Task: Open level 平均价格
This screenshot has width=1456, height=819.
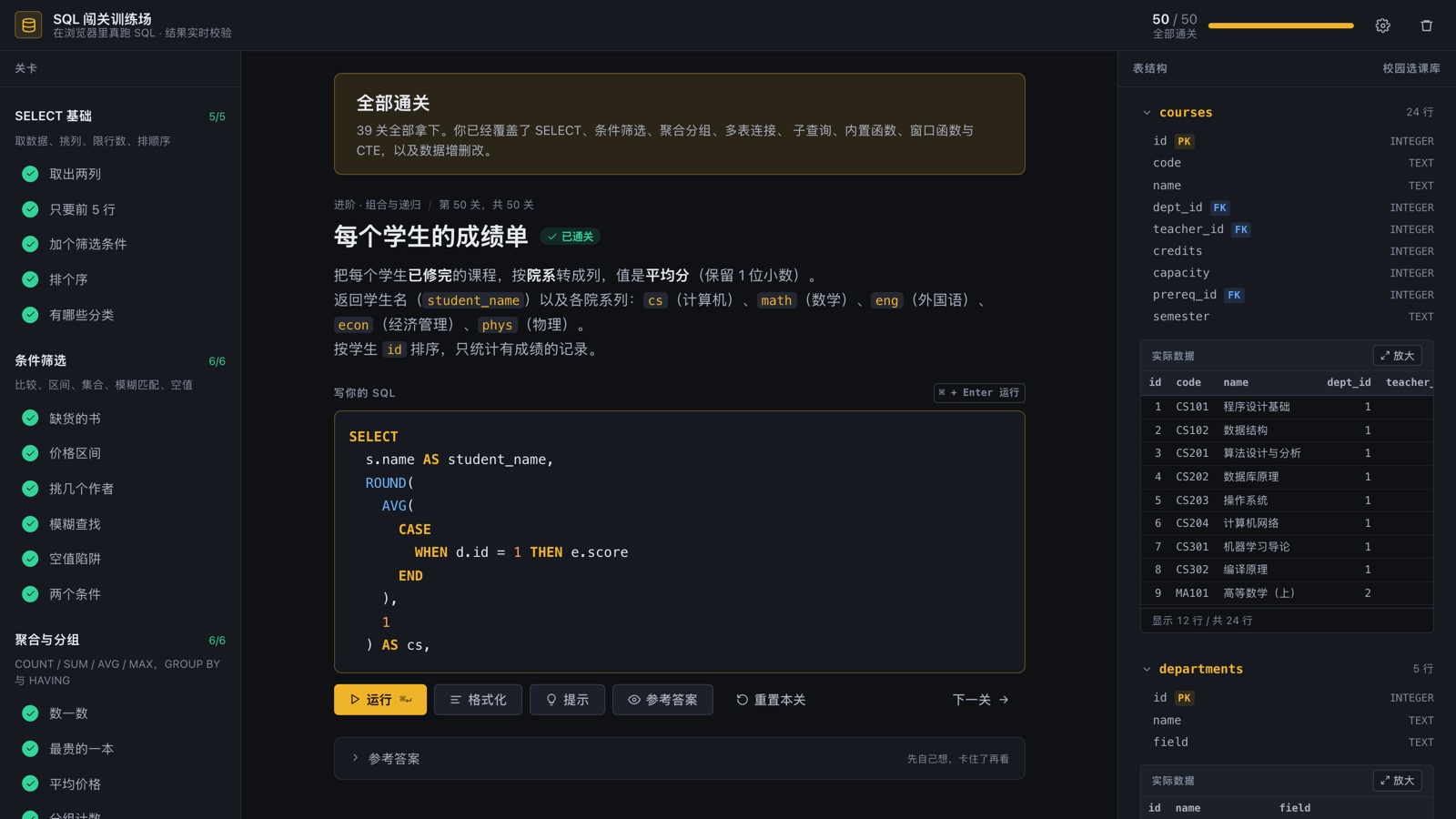Action: [x=120, y=784]
